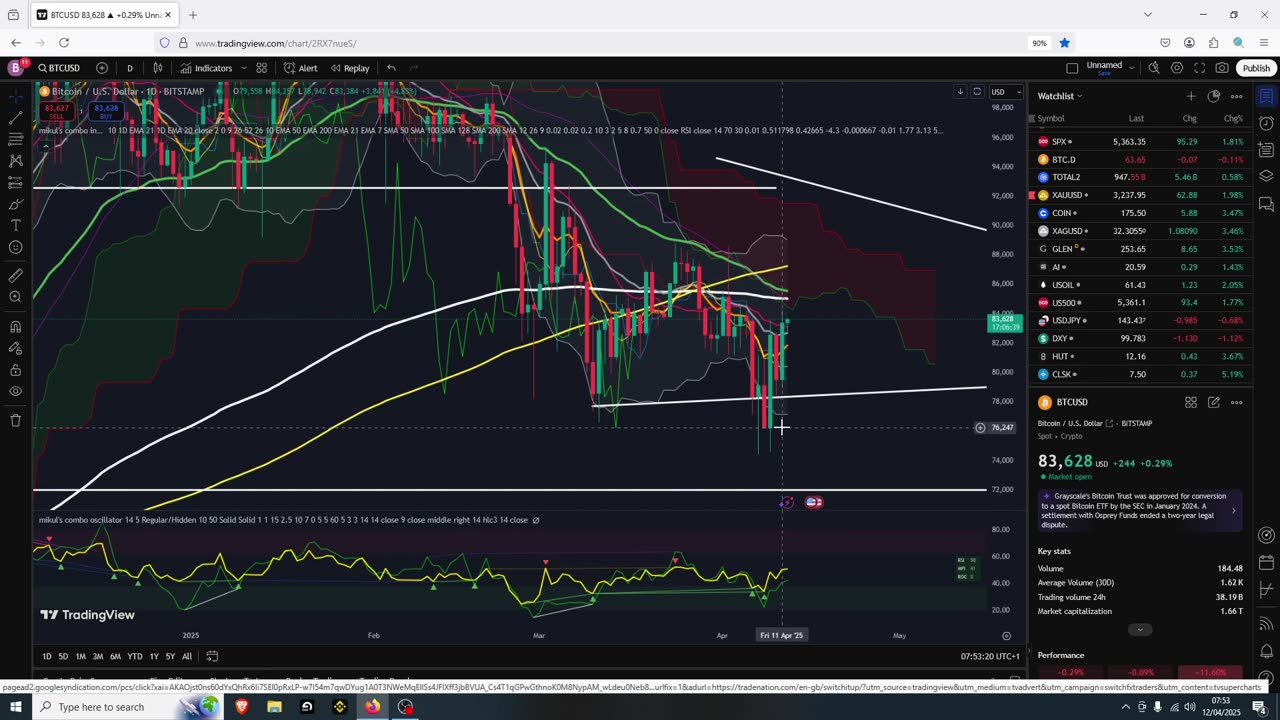Image resolution: width=1280 pixels, height=720 pixels.
Task: Open the D timeframe interval selector
Action: pos(129,68)
